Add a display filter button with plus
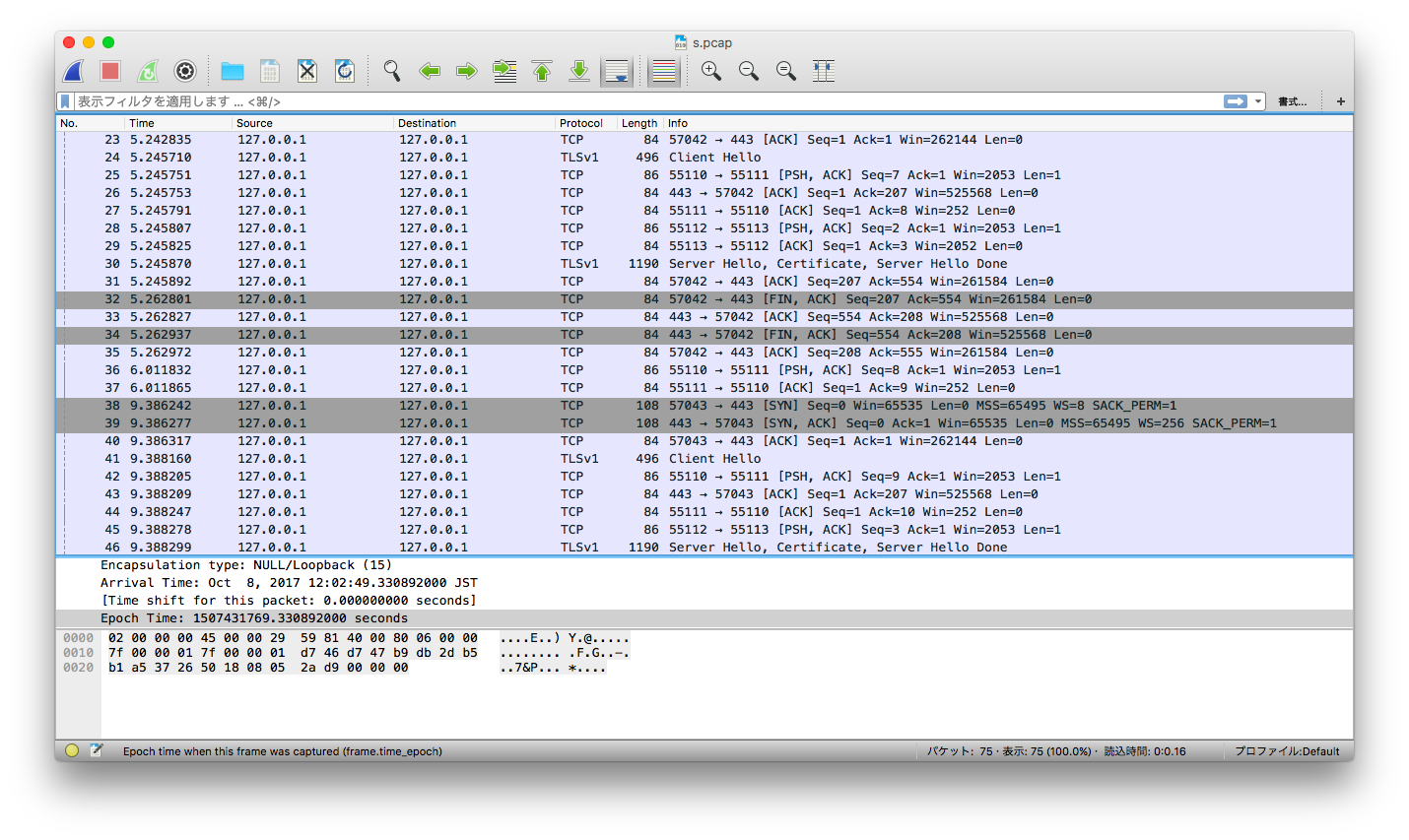 pos(1341,101)
